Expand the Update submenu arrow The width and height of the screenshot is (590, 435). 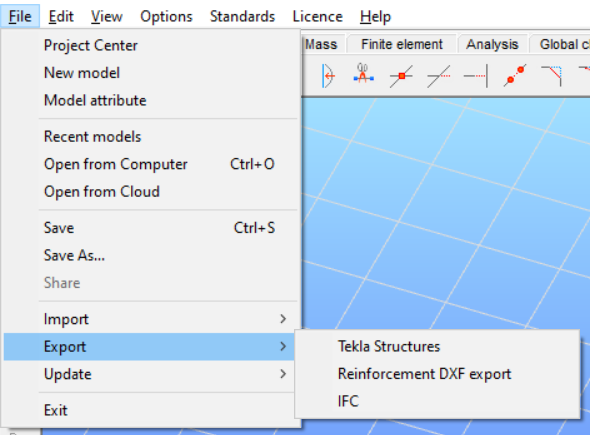point(283,374)
